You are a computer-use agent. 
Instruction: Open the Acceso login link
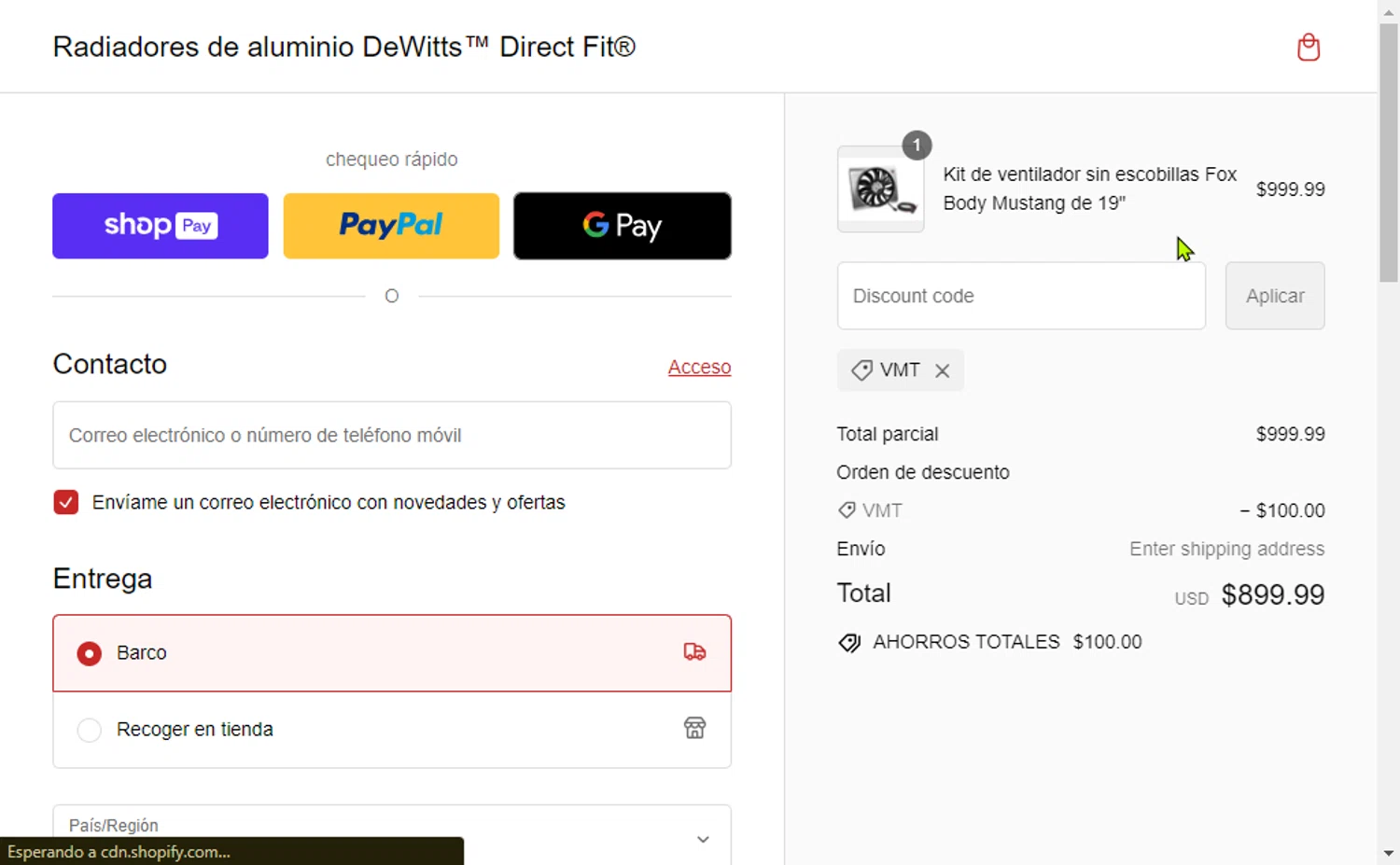point(699,367)
